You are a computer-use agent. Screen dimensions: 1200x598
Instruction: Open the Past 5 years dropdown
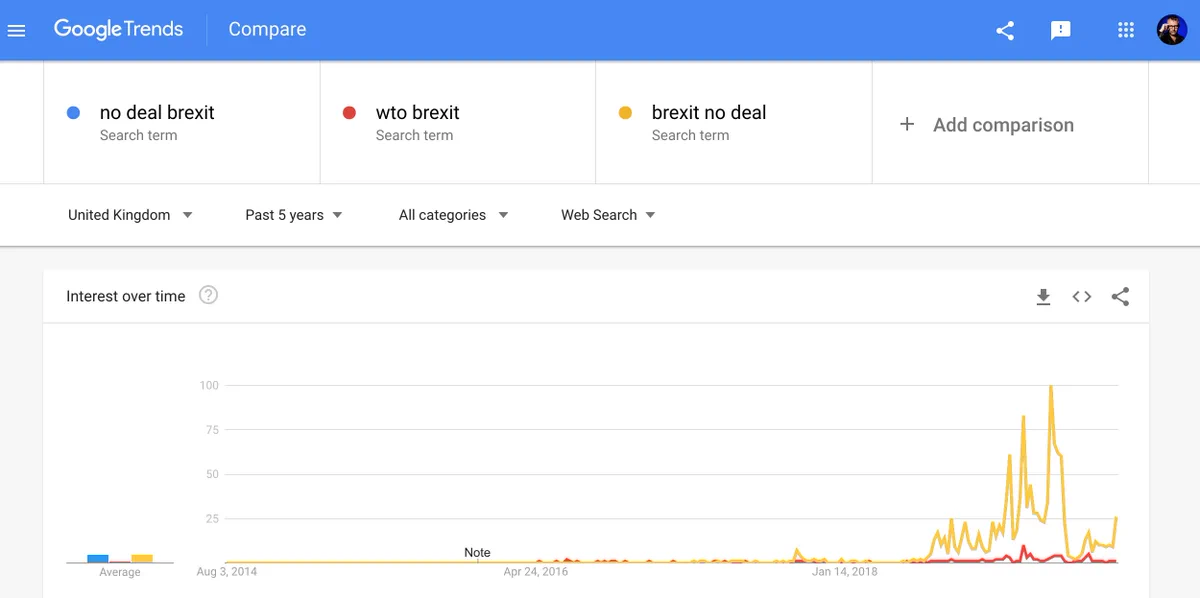pyautogui.click(x=294, y=215)
